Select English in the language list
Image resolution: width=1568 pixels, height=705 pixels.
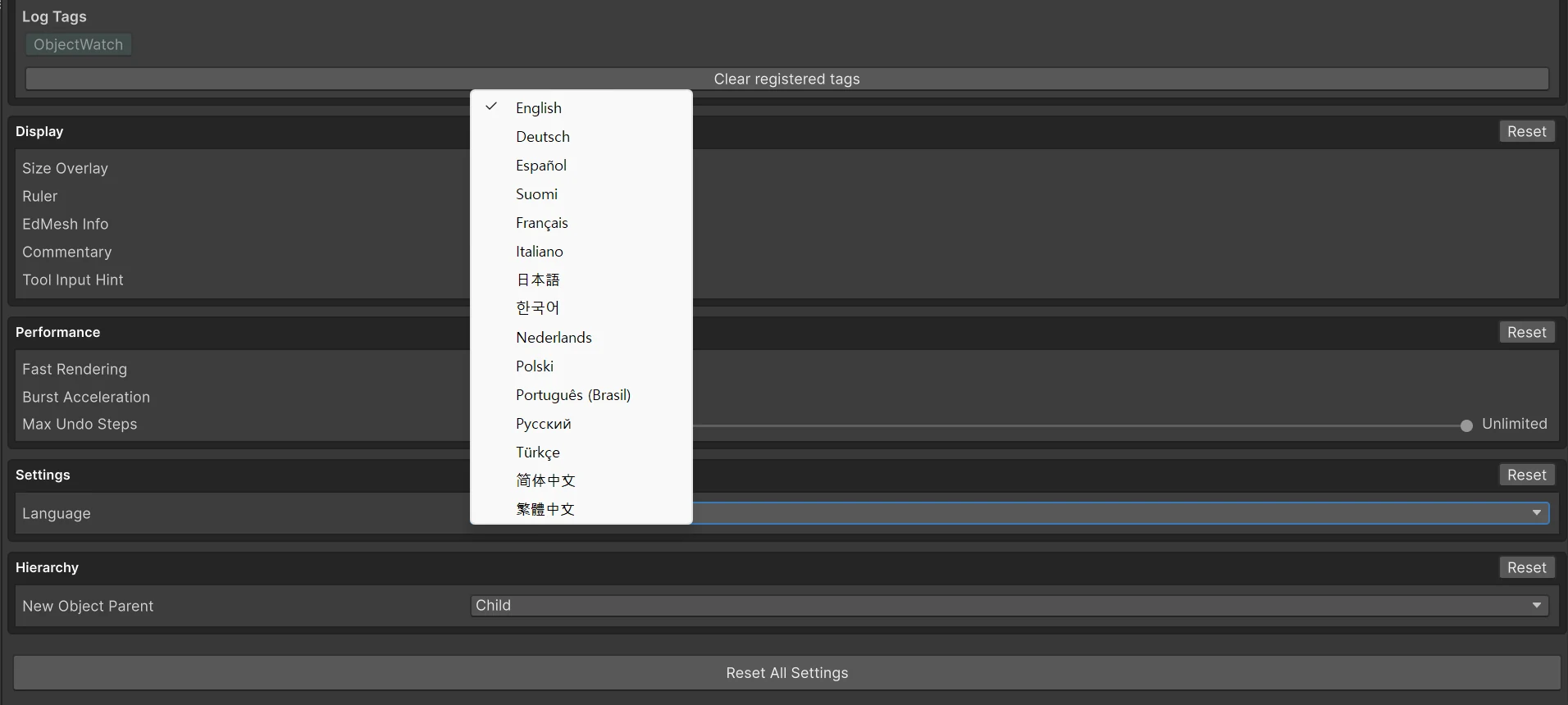pos(581,108)
